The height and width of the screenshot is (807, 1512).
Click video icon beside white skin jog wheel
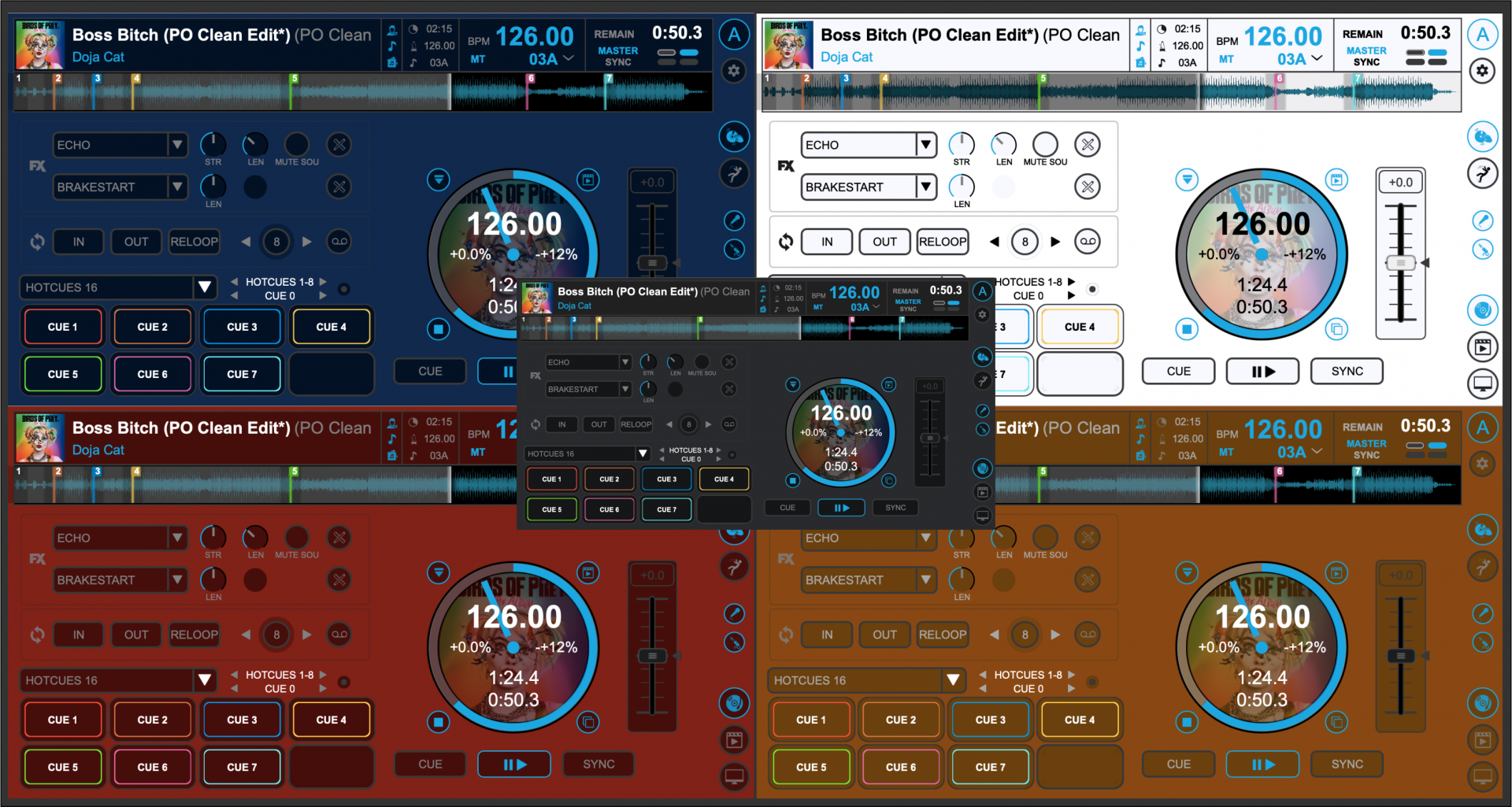pos(1336,180)
